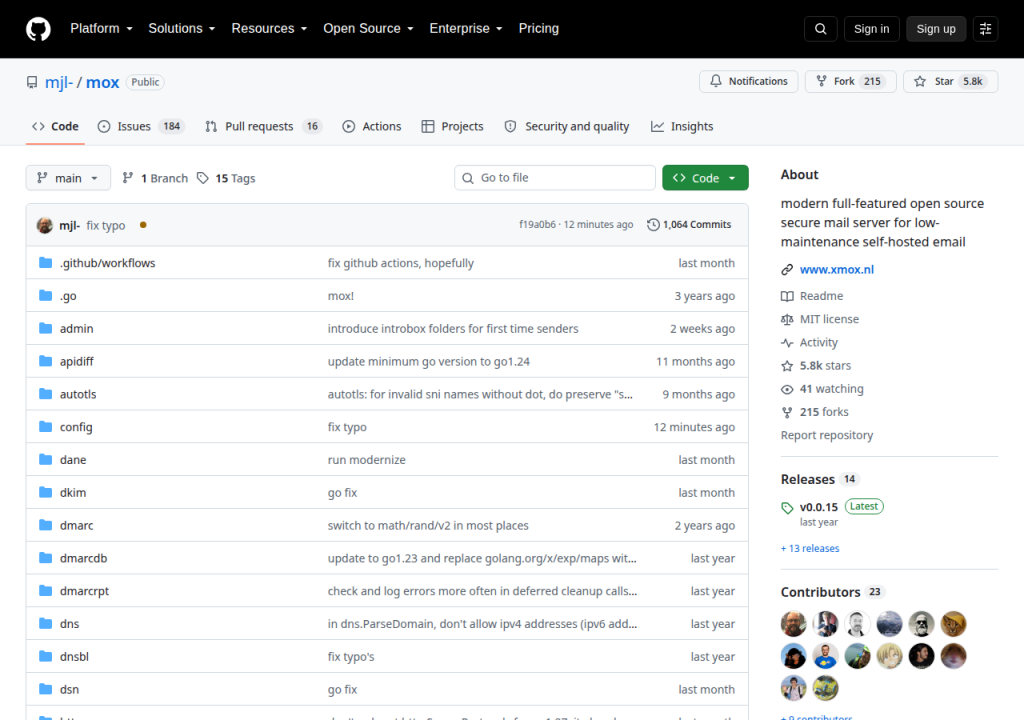
Task: Click the scale icon for MIT license
Action: pos(787,319)
